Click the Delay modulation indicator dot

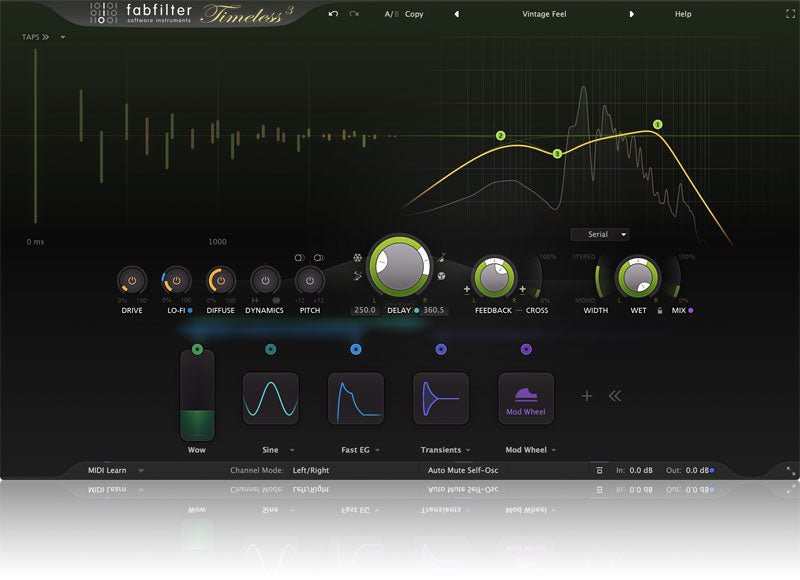[x=416, y=310]
